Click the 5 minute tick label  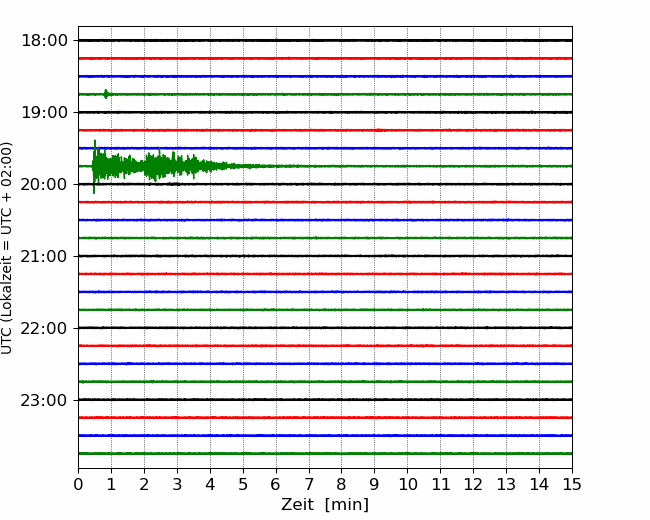tap(243, 484)
